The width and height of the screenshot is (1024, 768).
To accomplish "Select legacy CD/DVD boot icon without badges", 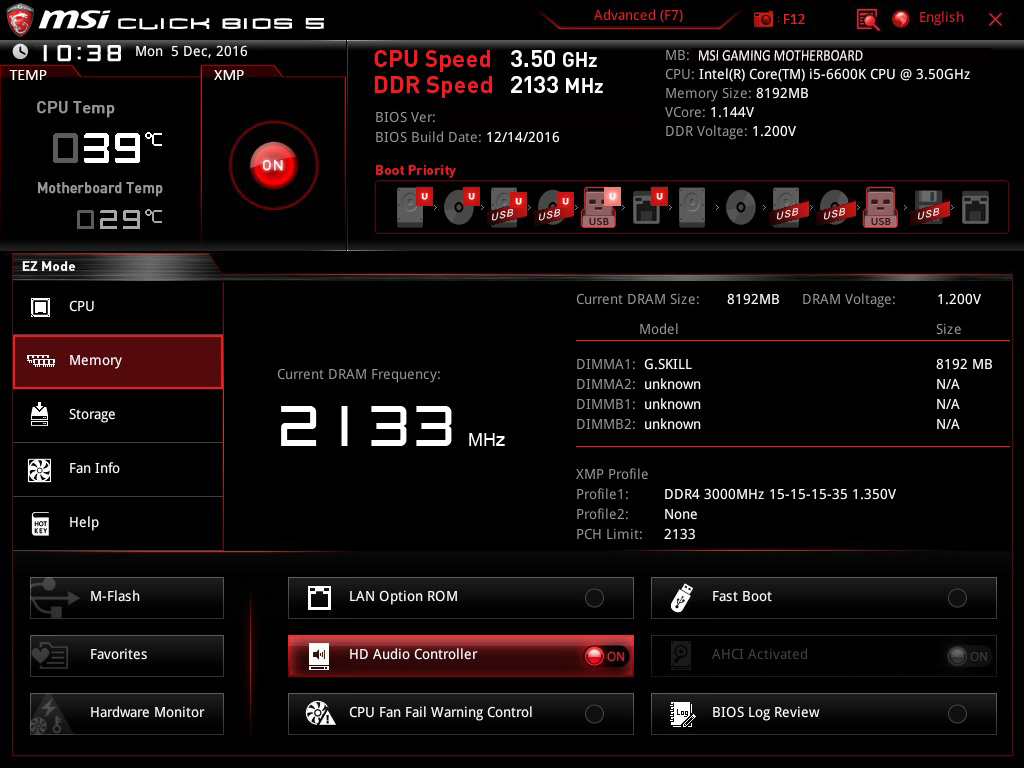I will pos(741,208).
